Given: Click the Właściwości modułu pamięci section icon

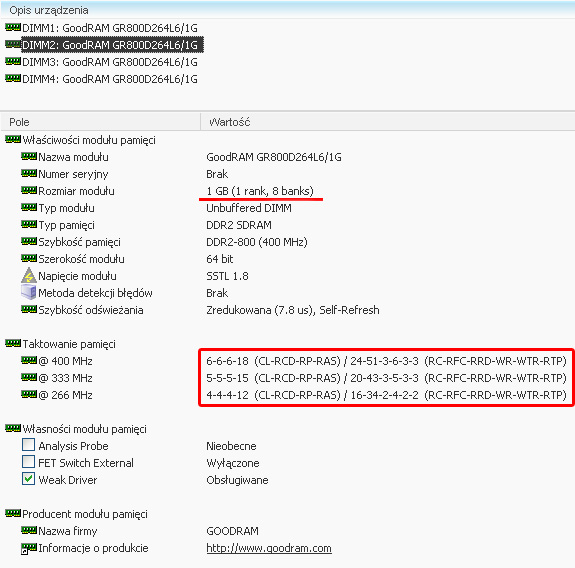Looking at the screenshot, I should [x=13, y=139].
